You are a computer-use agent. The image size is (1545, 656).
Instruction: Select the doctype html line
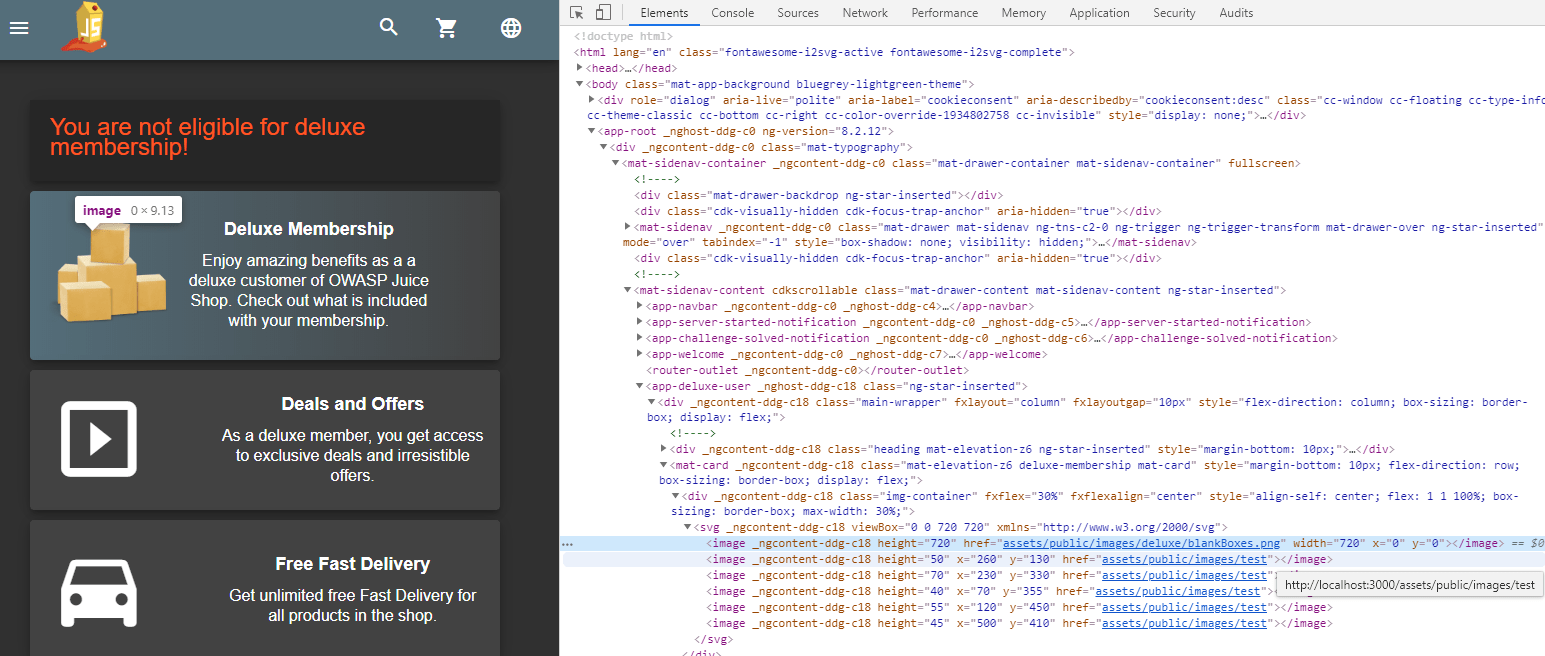point(623,36)
